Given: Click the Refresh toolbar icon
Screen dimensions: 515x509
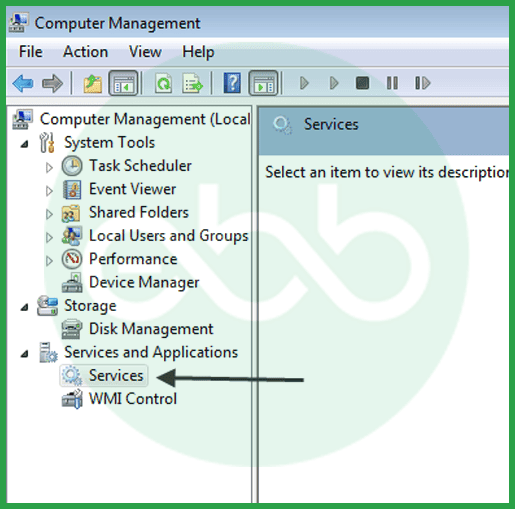Looking at the screenshot, I should coord(163,83).
